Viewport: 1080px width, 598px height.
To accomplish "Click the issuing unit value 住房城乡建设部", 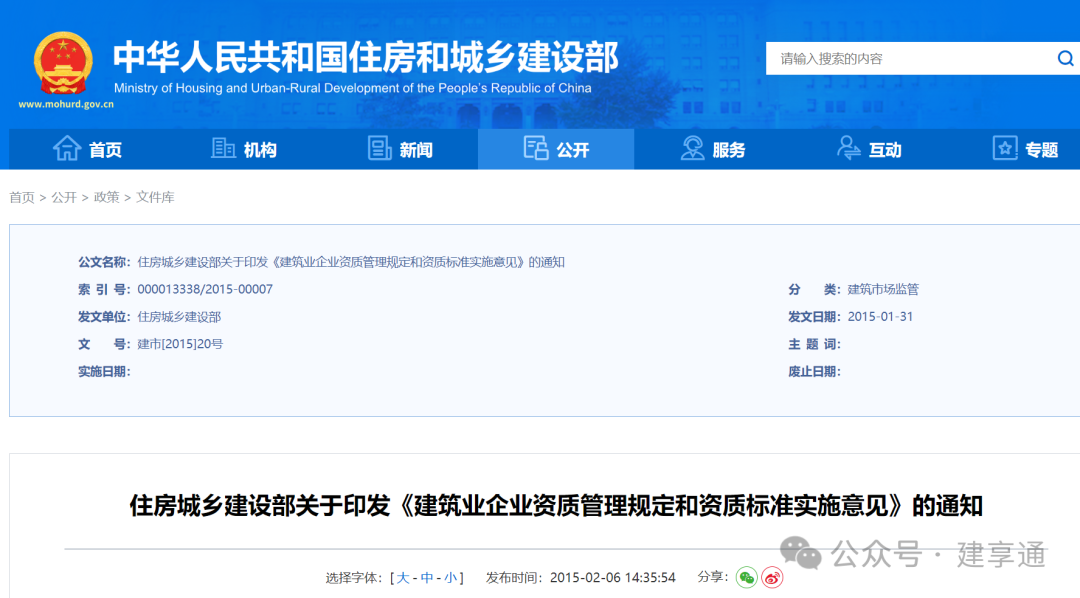I will [179, 317].
